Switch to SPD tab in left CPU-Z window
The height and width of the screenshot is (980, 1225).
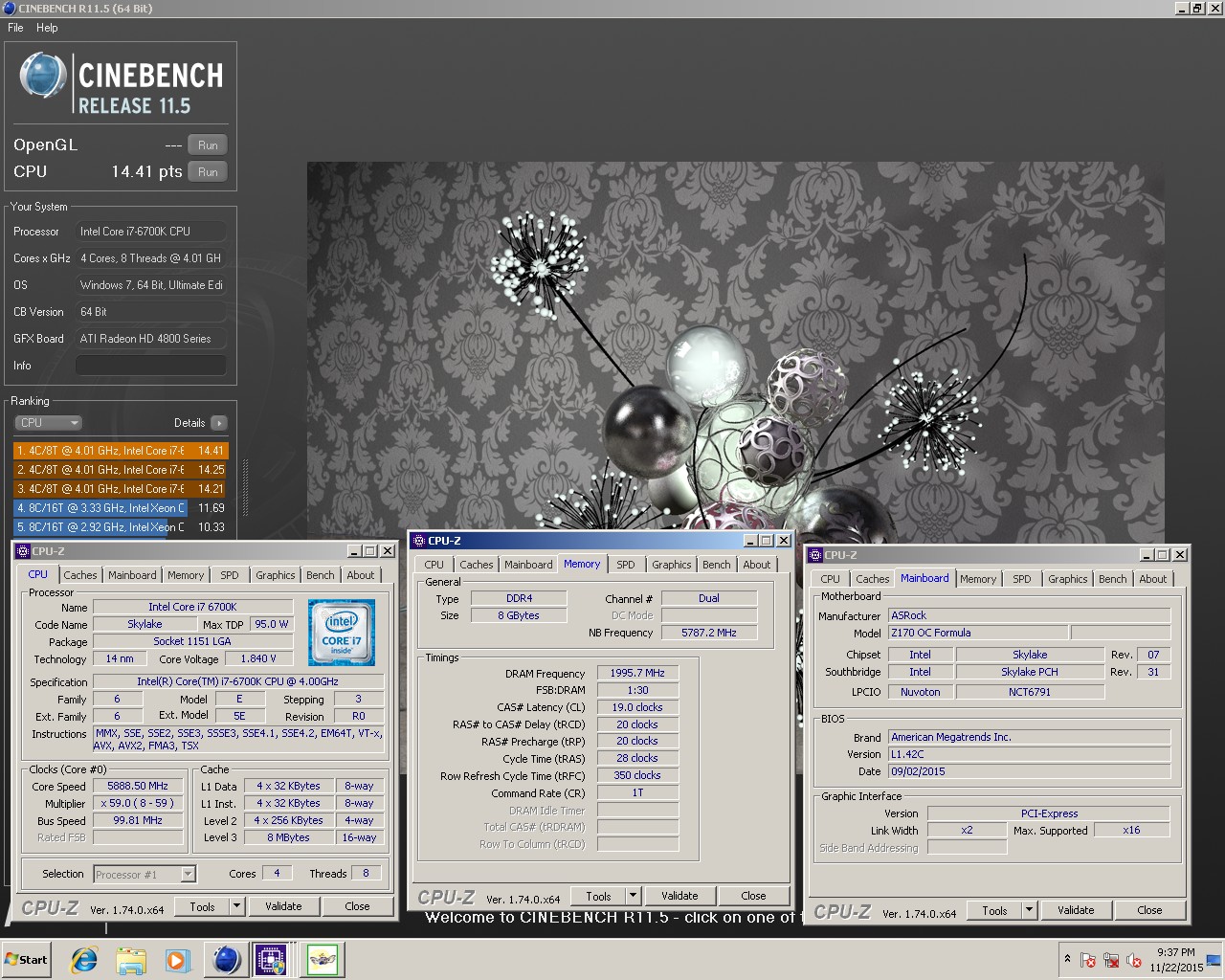click(230, 575)
